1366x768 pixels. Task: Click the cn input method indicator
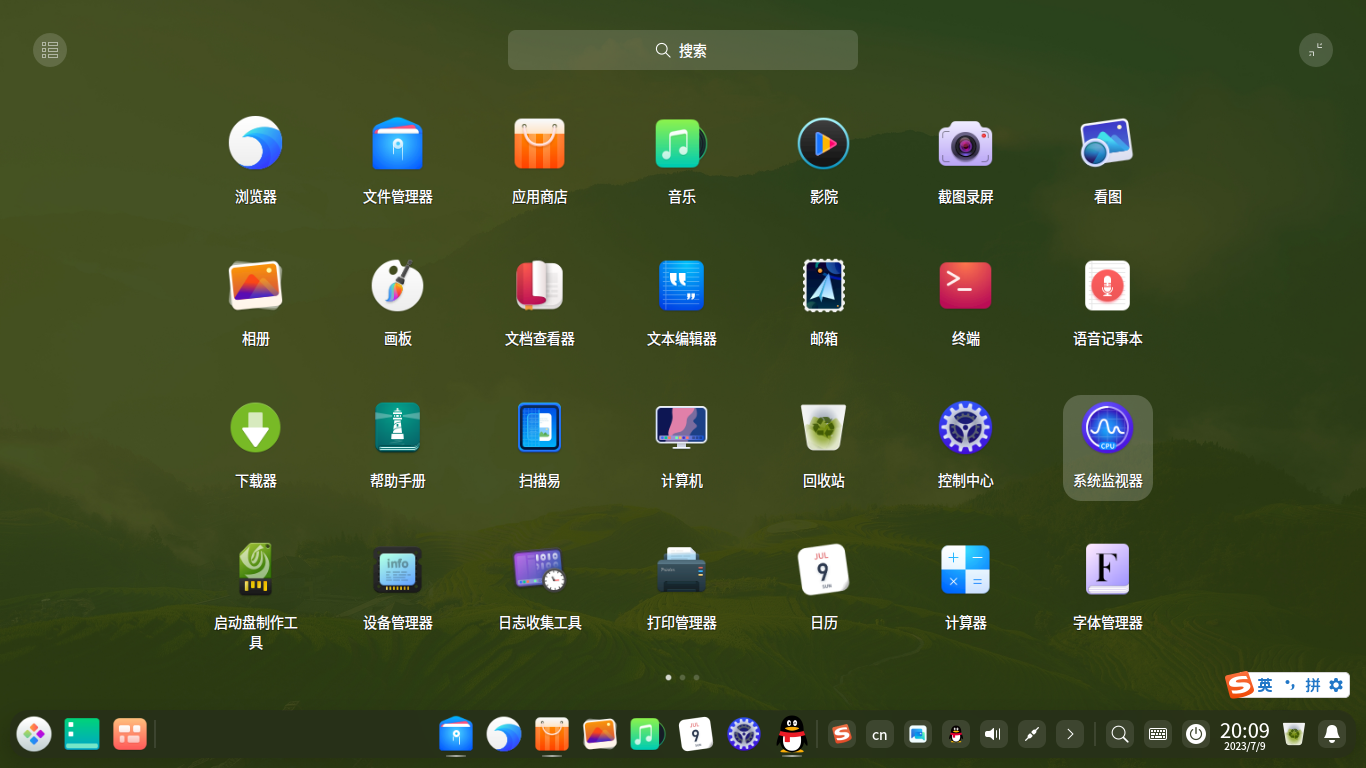pos(880,734)
